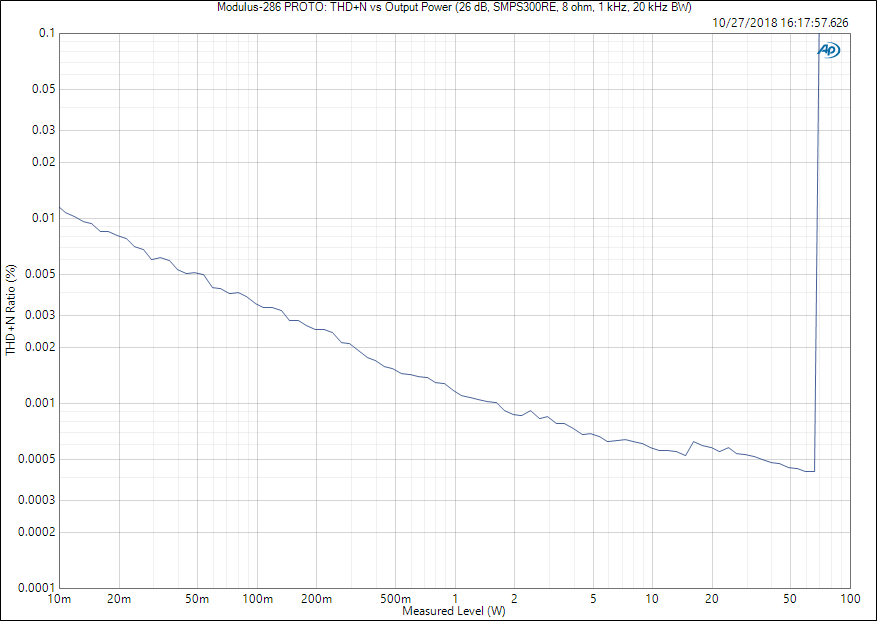
Task: Select the y-axis tick label "0.005"
Action: point(41,274)
